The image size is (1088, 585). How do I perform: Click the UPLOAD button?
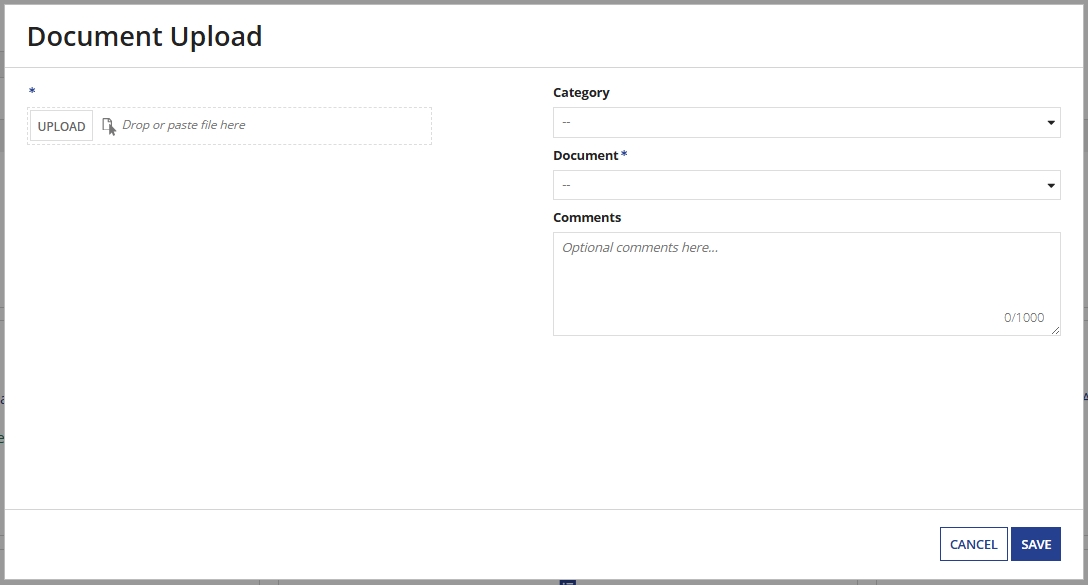[61, 126]
